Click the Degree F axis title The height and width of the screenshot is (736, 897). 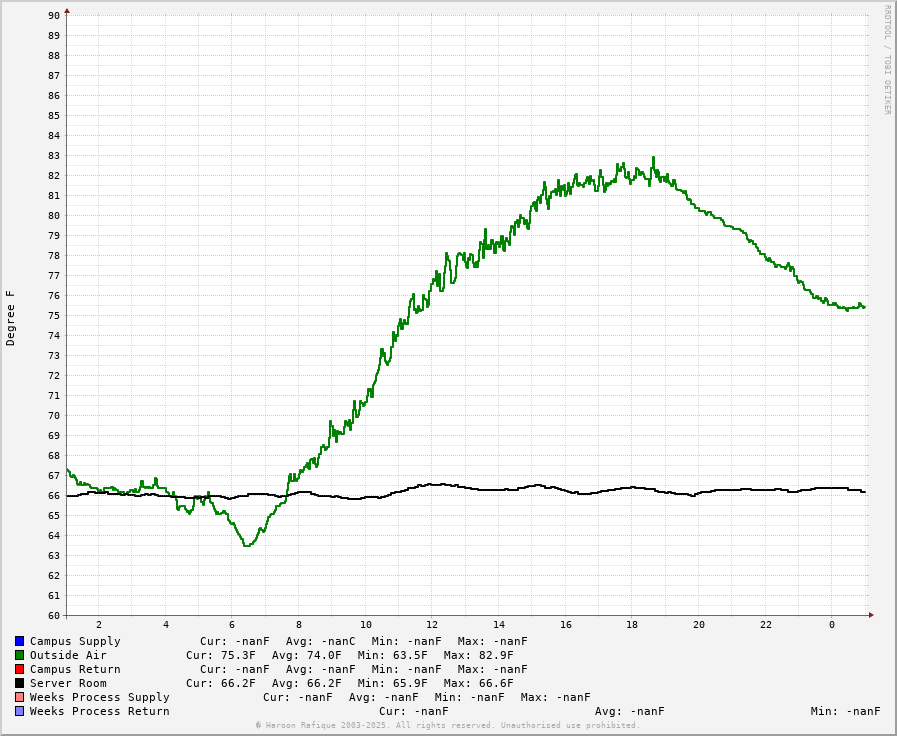[x=11, y=318]
